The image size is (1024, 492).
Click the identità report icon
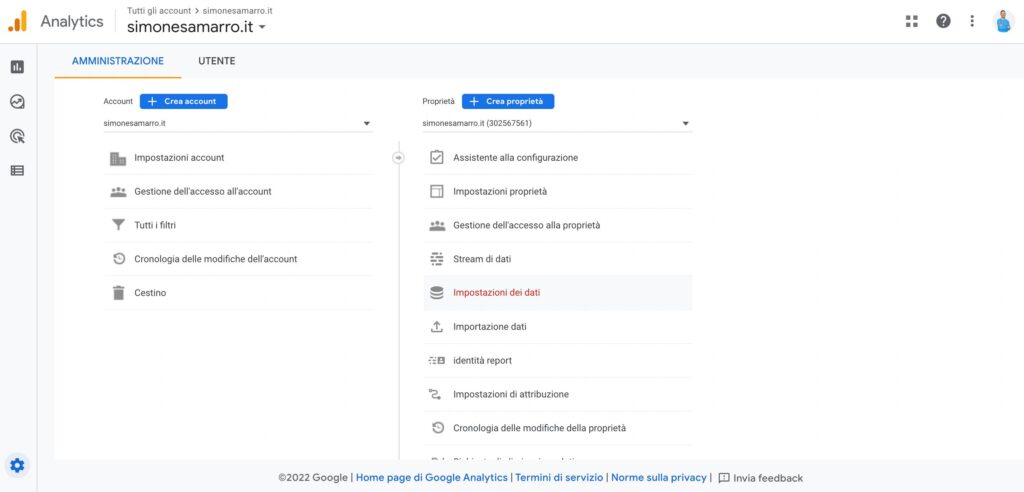[x=437, y=360]
